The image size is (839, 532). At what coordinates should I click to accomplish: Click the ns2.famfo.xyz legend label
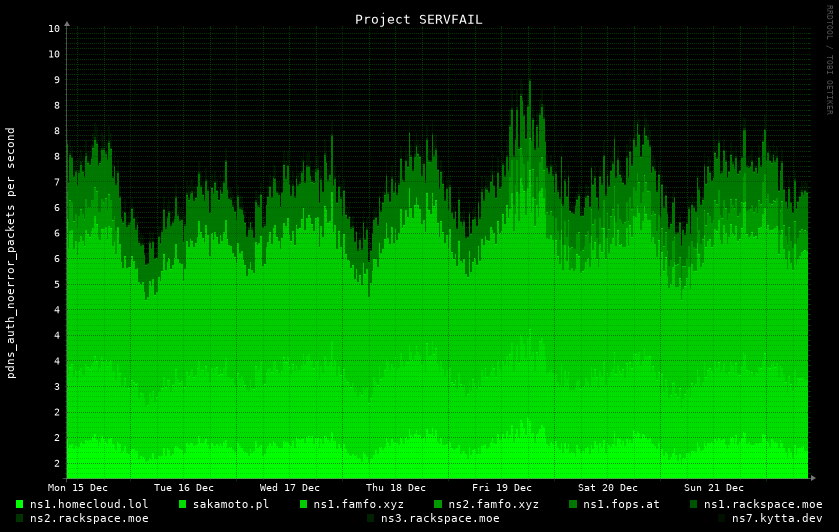(x=493, y=504)
